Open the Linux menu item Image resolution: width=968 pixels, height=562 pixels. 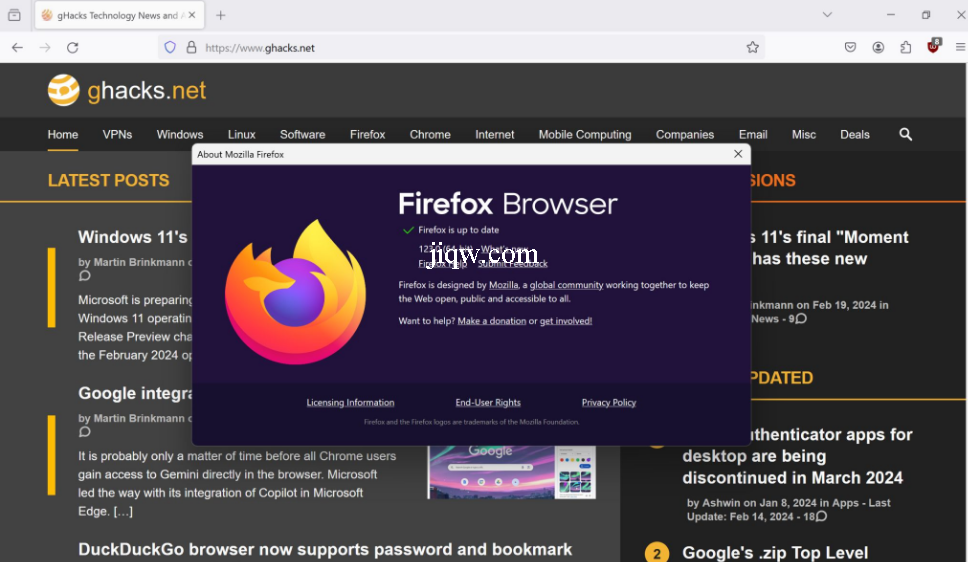(241, 135)
